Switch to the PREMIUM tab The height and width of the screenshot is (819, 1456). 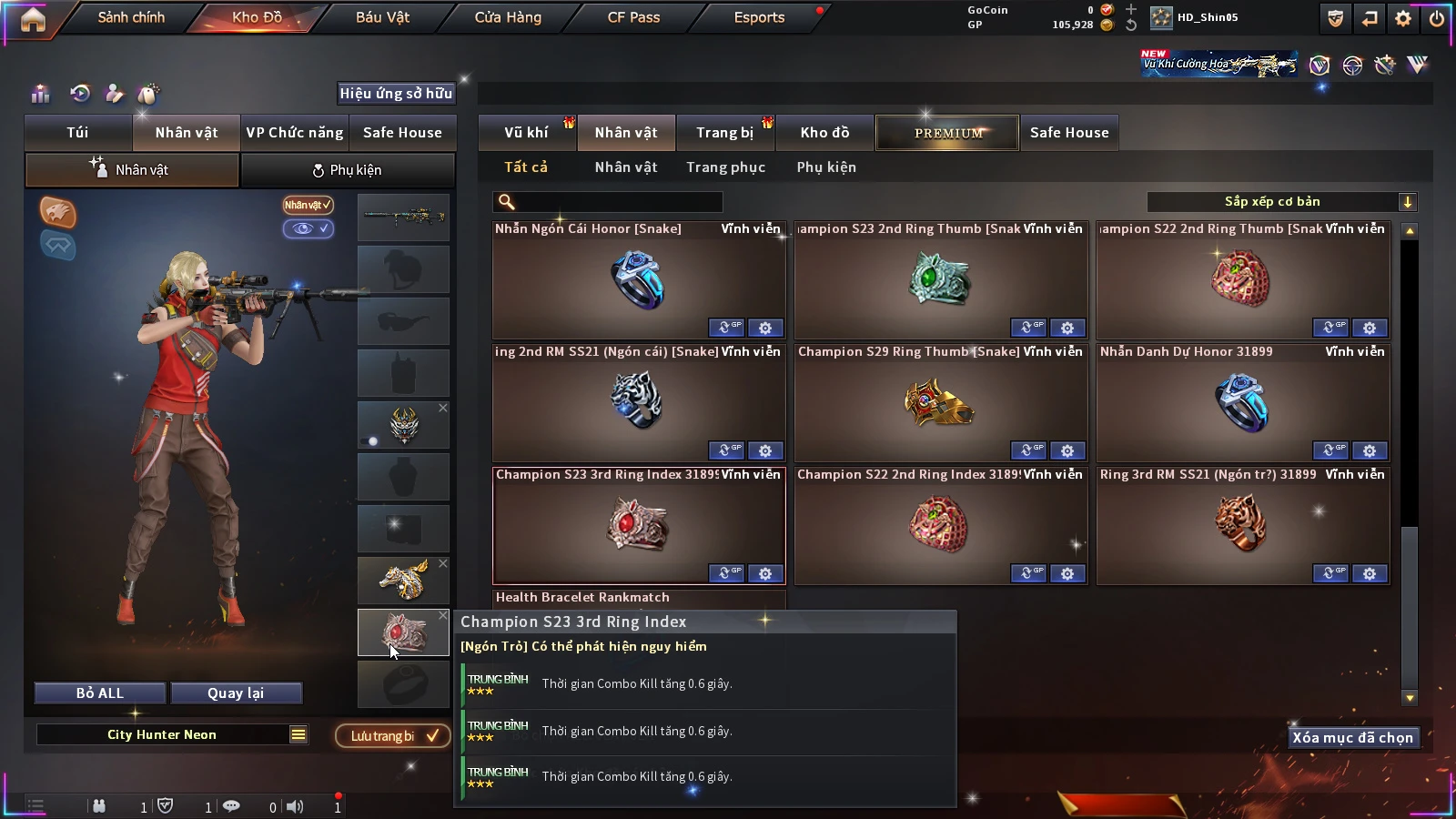click(x=947, y=133)
